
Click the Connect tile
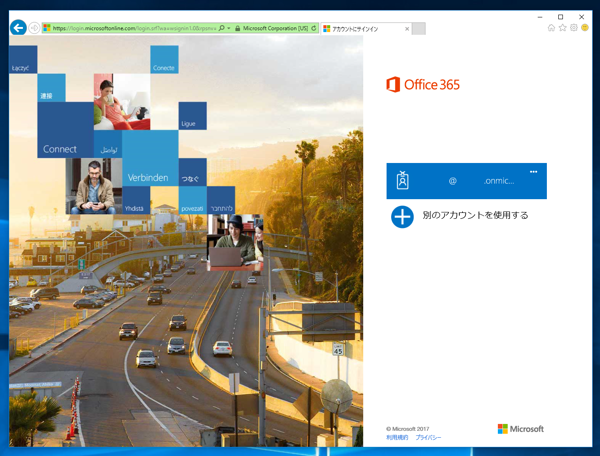[65, 130]
